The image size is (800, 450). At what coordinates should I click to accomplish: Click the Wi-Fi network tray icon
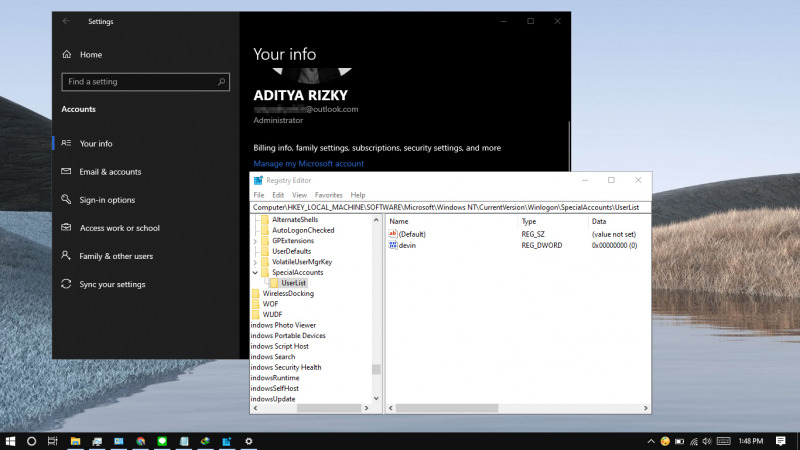tap(694, 441)
